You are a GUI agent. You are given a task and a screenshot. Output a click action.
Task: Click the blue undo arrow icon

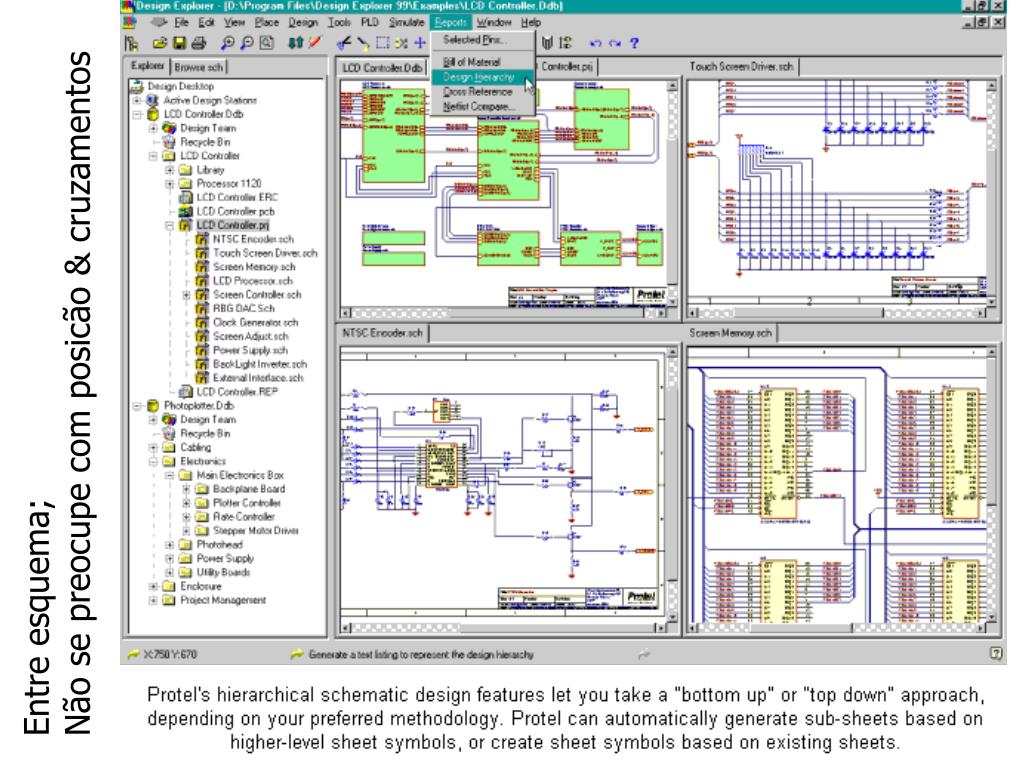(595, 44)
